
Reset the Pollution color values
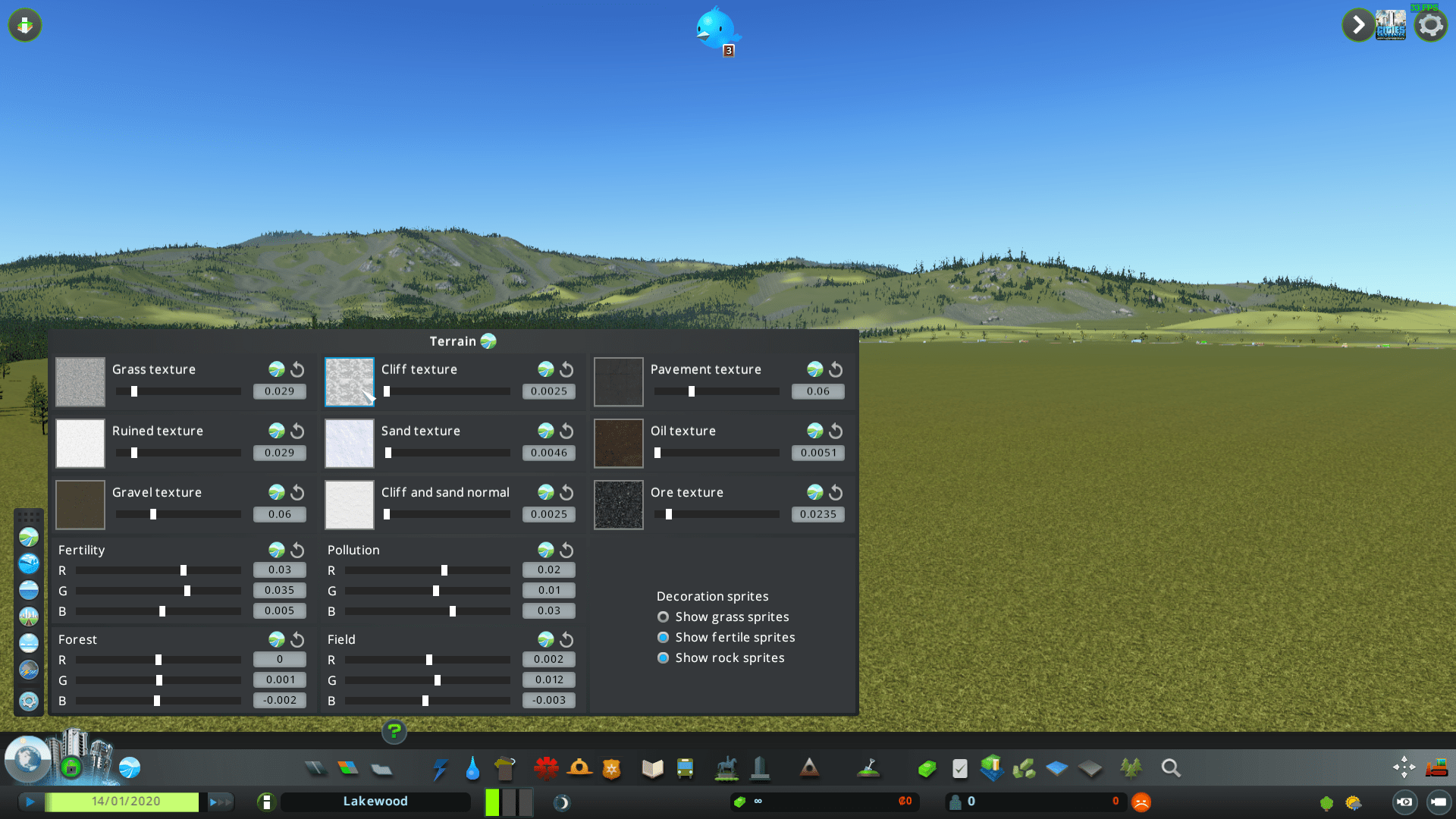pyautogui.click(x=566, y=551)
